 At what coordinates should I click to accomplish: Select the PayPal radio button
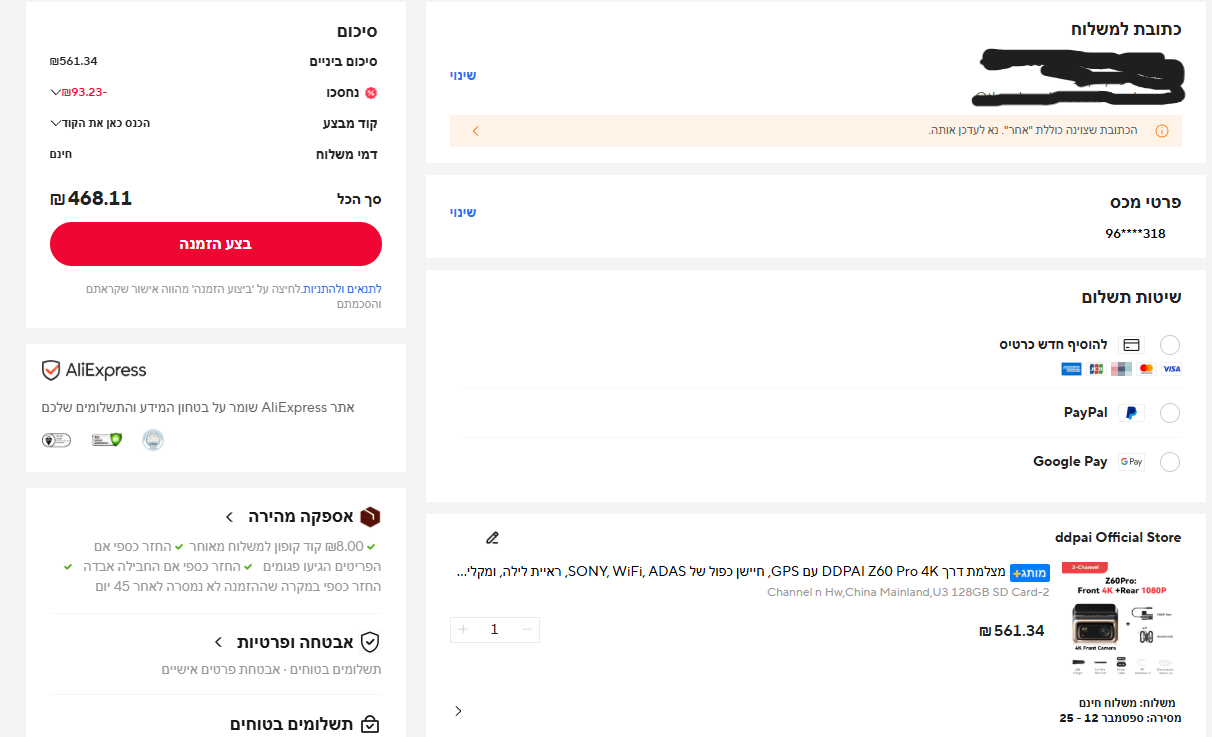click(1170, 413)
